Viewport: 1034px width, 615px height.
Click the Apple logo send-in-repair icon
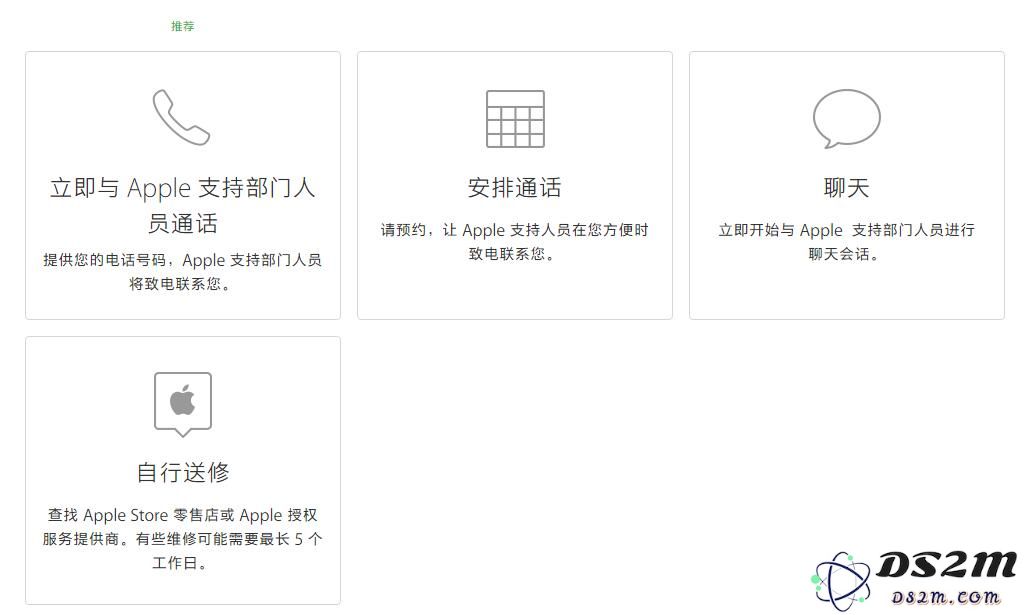[183, 404]
